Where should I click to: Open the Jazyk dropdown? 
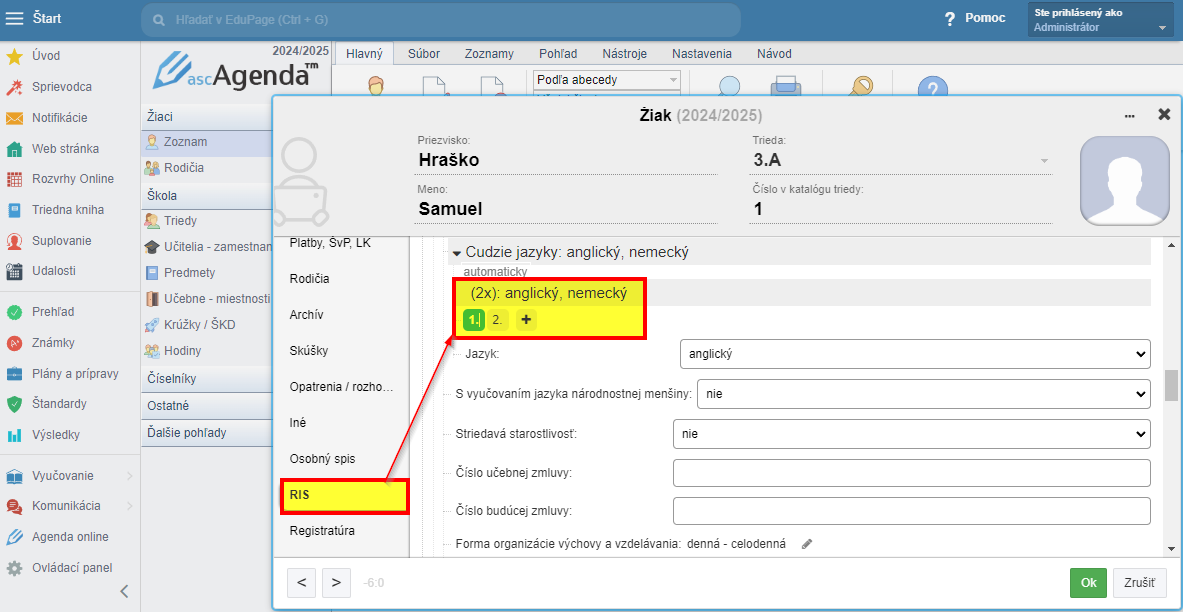914,354
